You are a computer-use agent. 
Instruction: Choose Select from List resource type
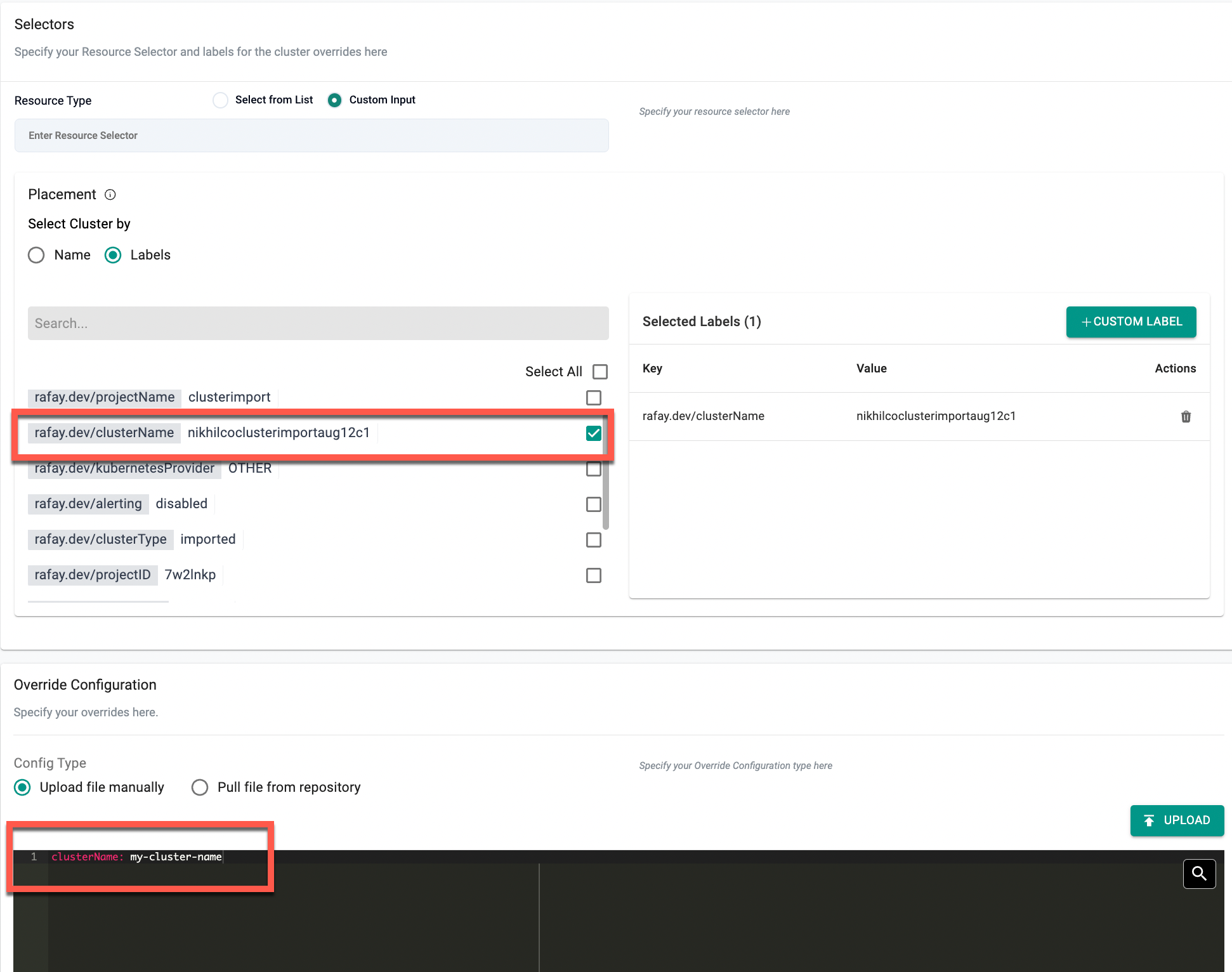(221, 100)
